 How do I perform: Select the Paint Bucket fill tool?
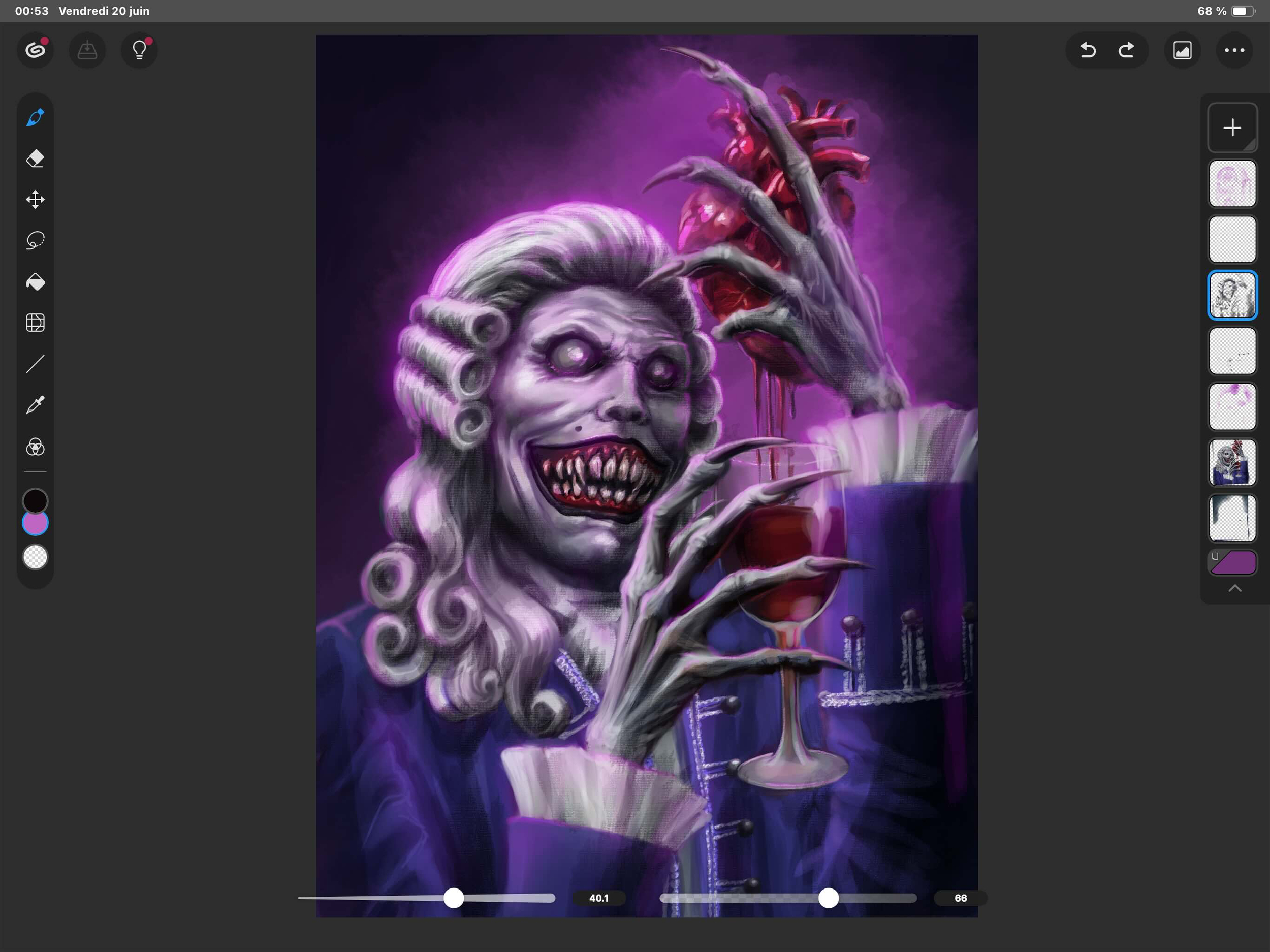click(35, 281)
